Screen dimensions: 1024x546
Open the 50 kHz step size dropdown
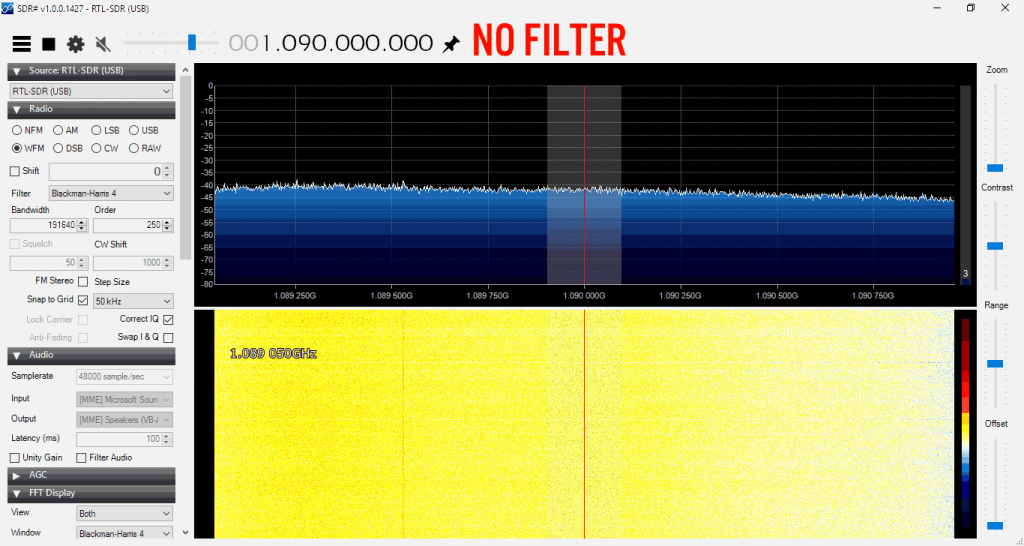[x=132, y=300]
